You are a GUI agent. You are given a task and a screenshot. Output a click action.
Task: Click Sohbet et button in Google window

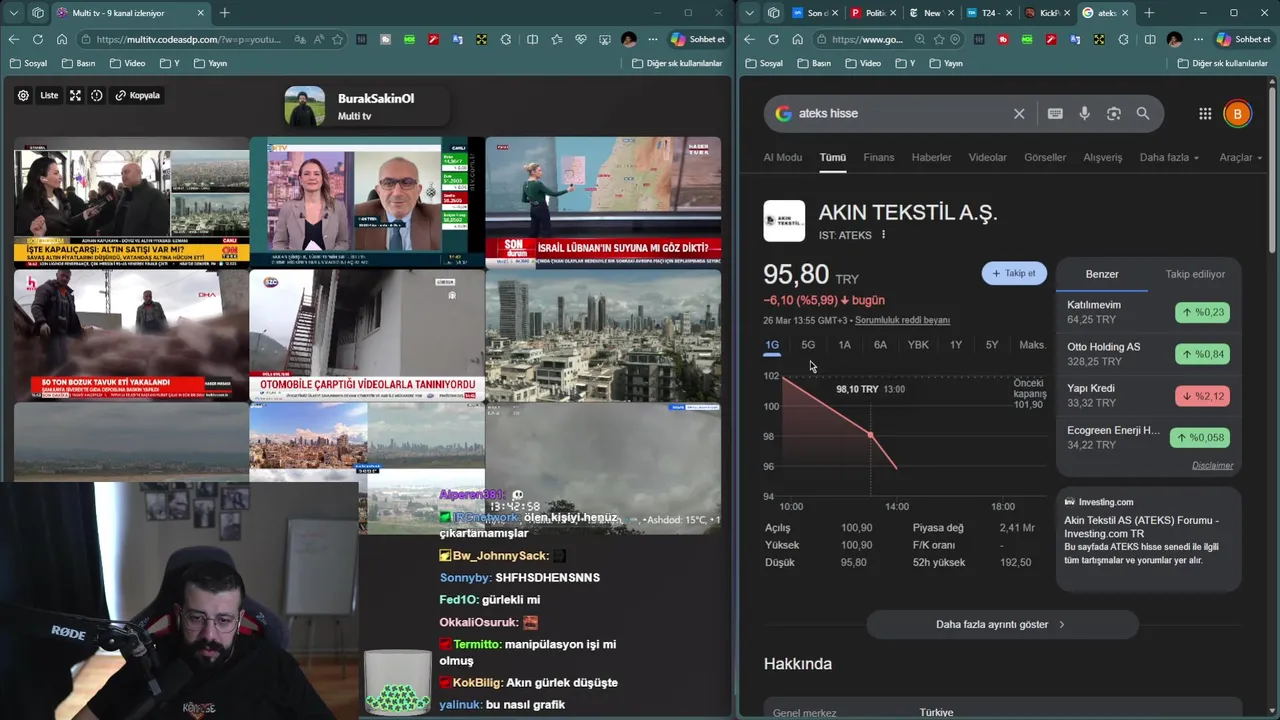[x=1243, y=39]
